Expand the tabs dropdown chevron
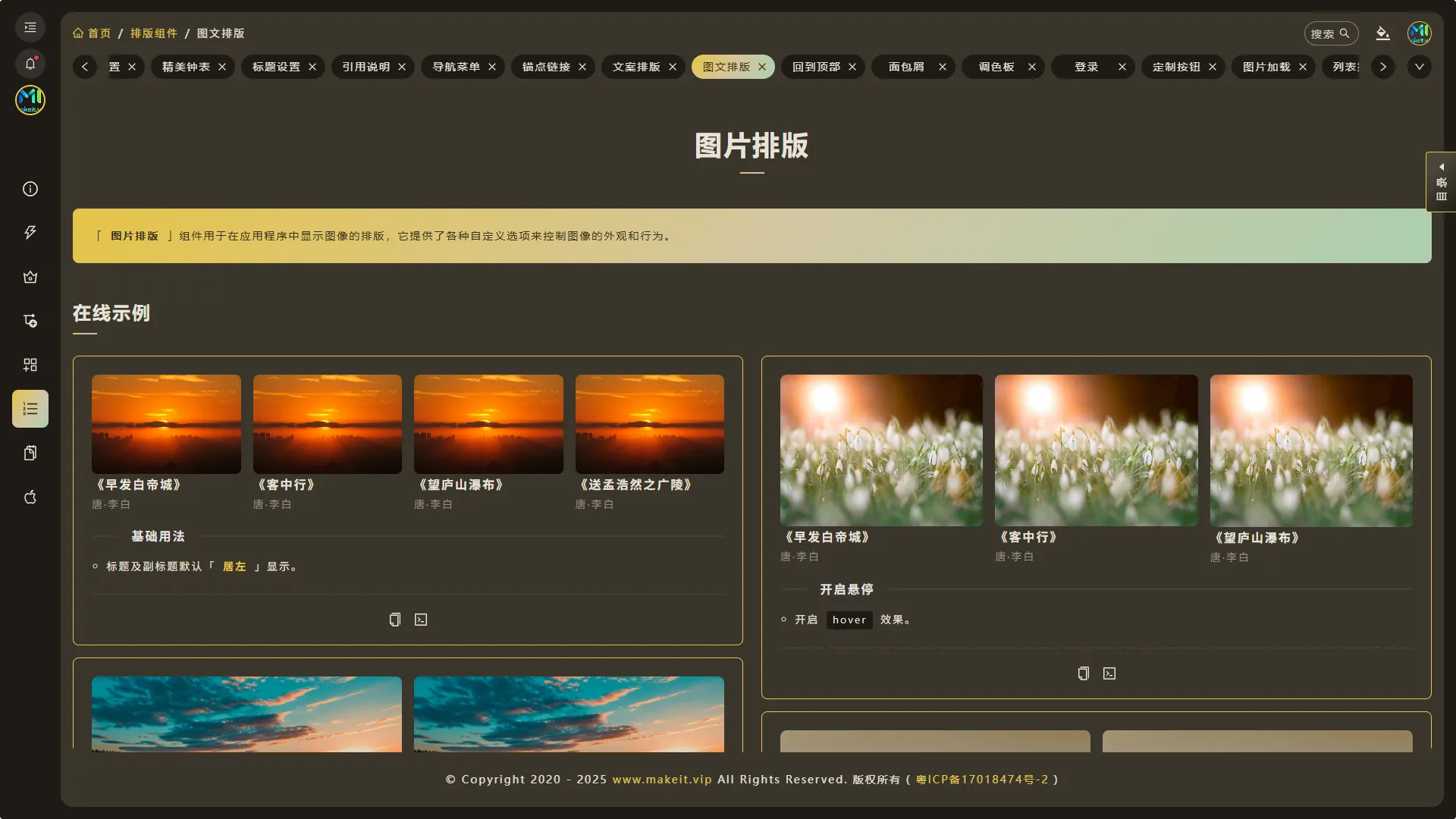The width and height of the screenshot is (1456, 819). coord(1420,67)
